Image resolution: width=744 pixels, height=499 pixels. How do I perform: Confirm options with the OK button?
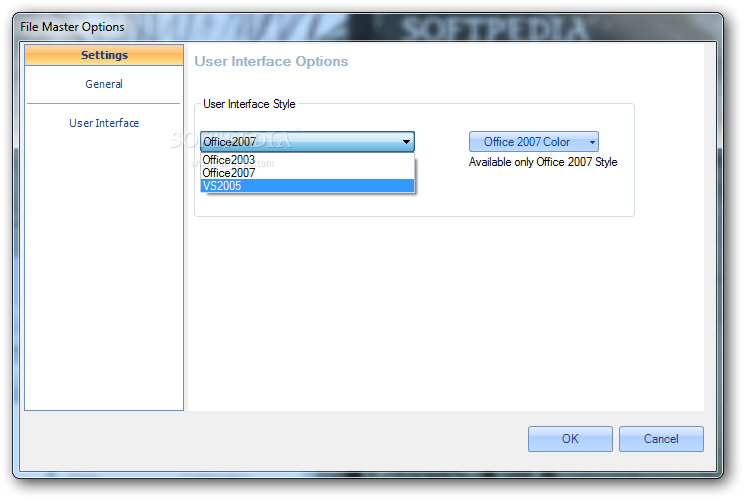[x=570, y=439]
